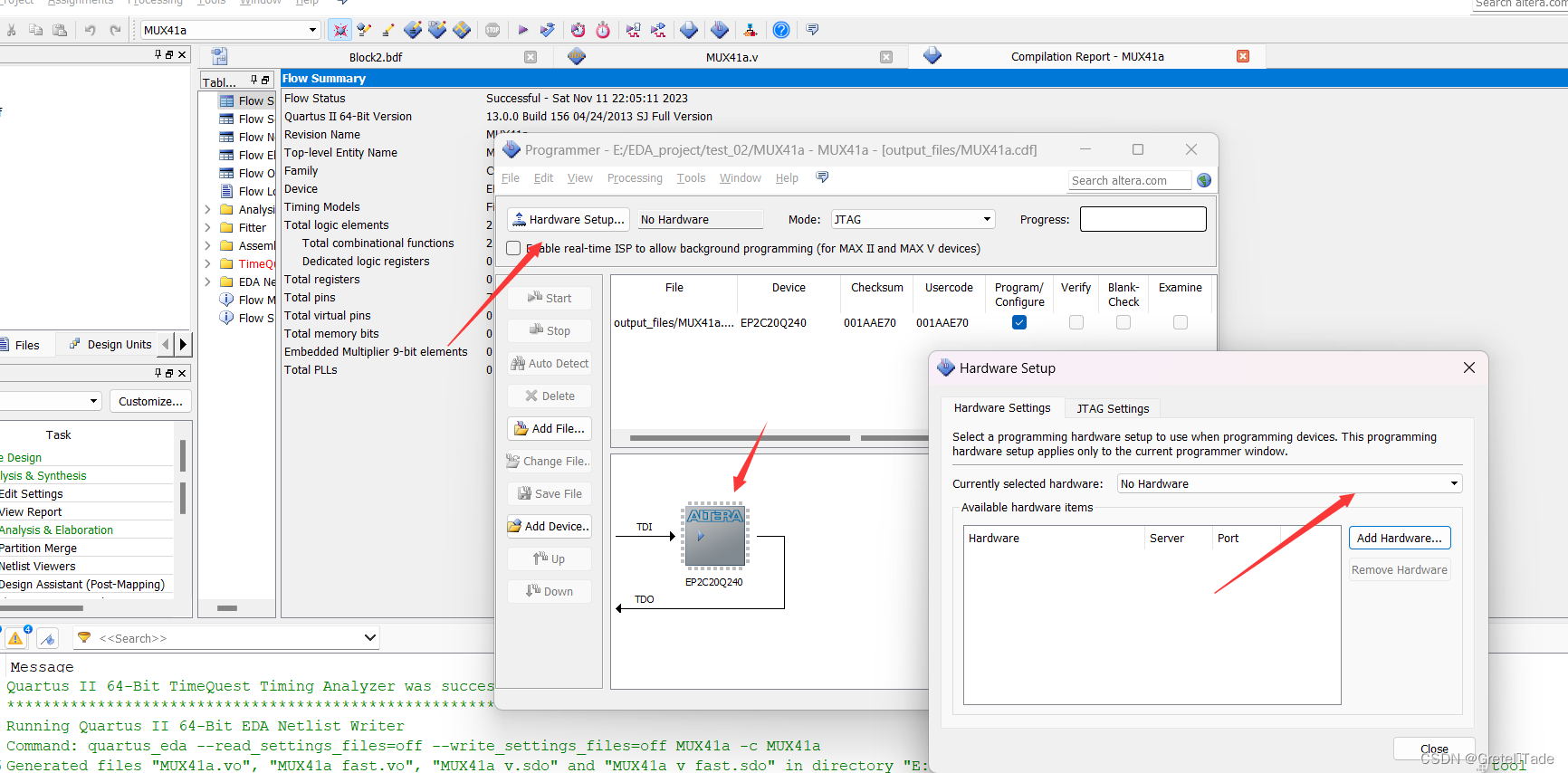Check the Examine box for MUX41a file

(x=1181, y=322)
